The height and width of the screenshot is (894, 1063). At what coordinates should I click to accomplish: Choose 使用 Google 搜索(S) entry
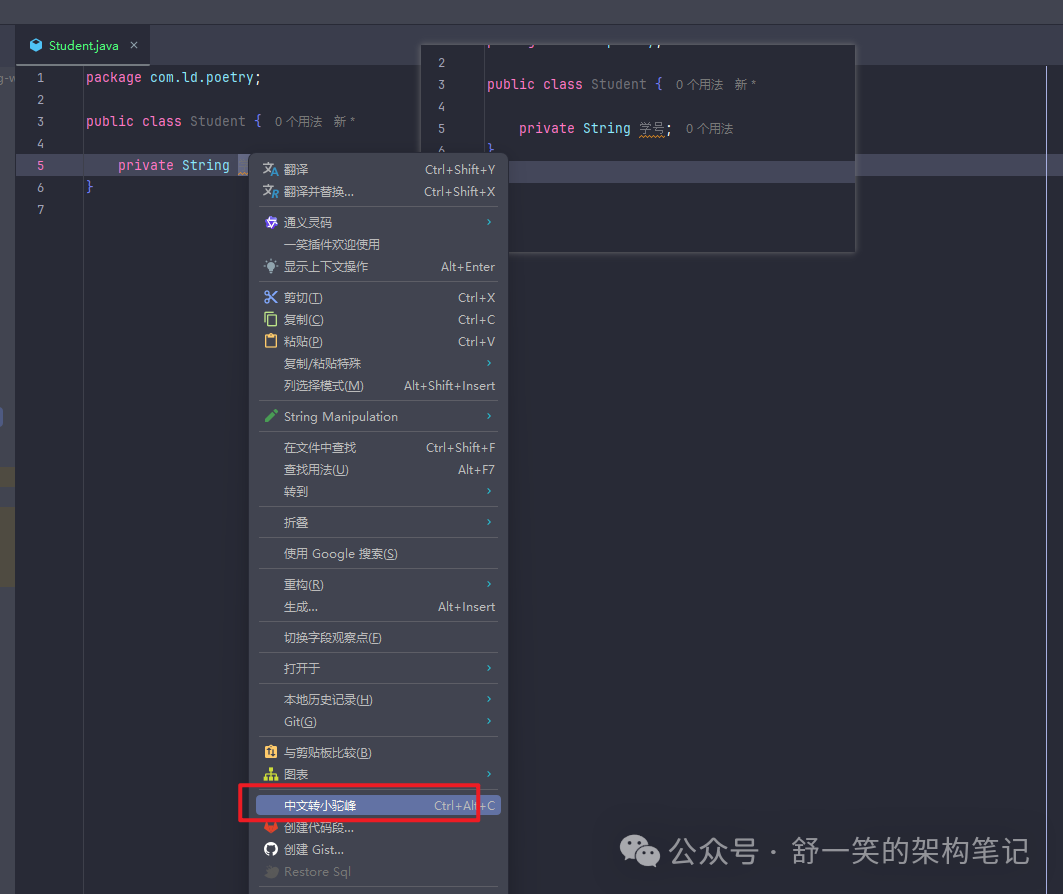click(378, 554)
